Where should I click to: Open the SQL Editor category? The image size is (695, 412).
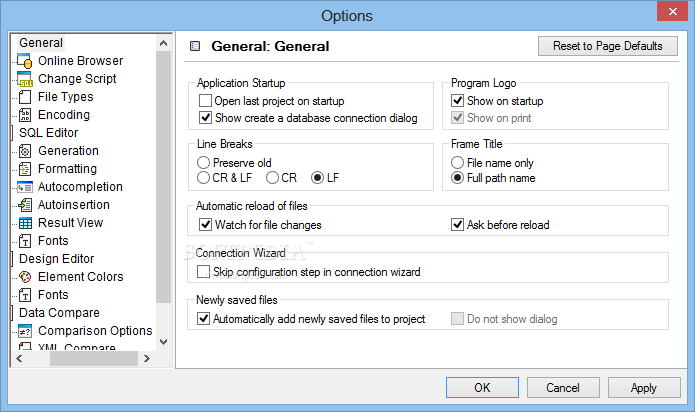48,133
